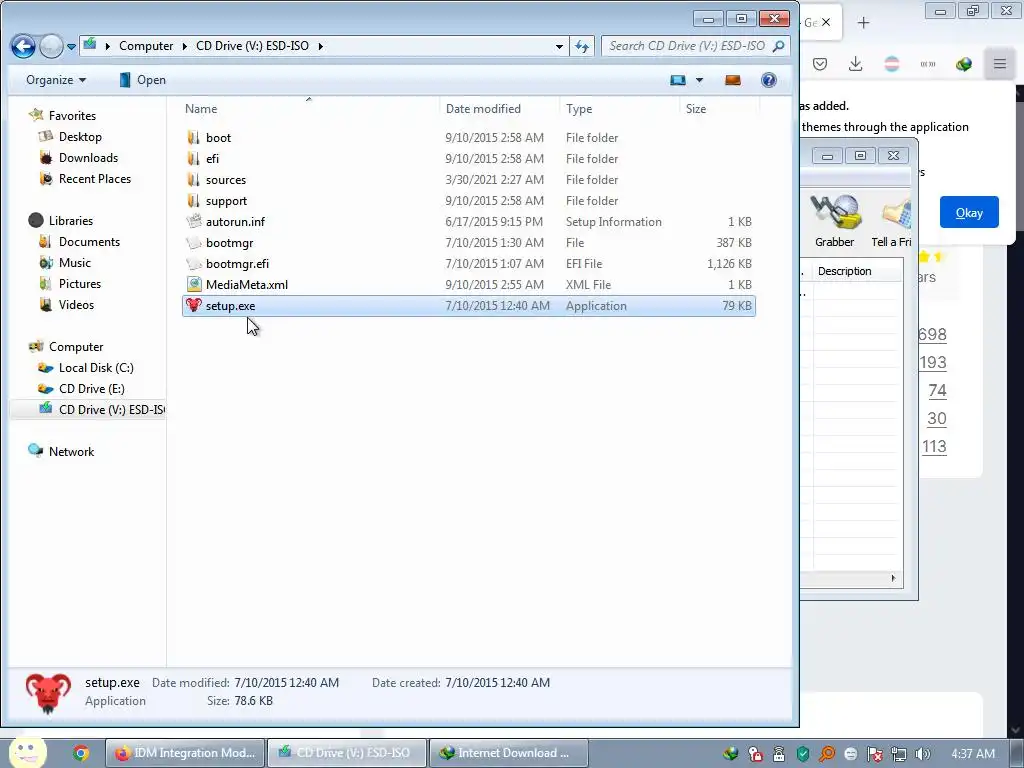Click the Explorer forward arrow button
Screen dimensions: 1024x768
(51, 46)
